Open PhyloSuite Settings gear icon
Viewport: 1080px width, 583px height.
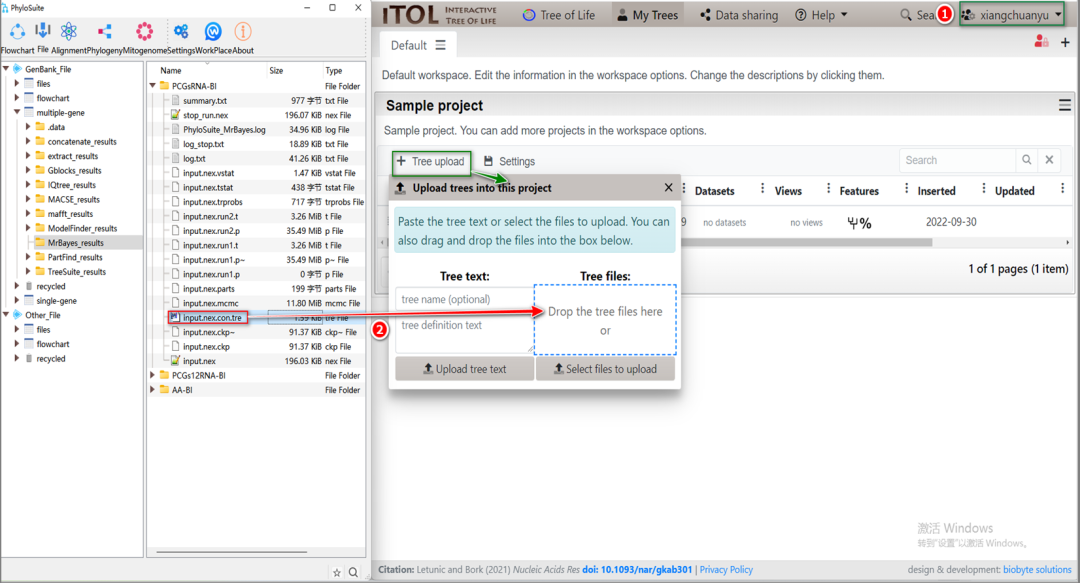pos(180,31)
